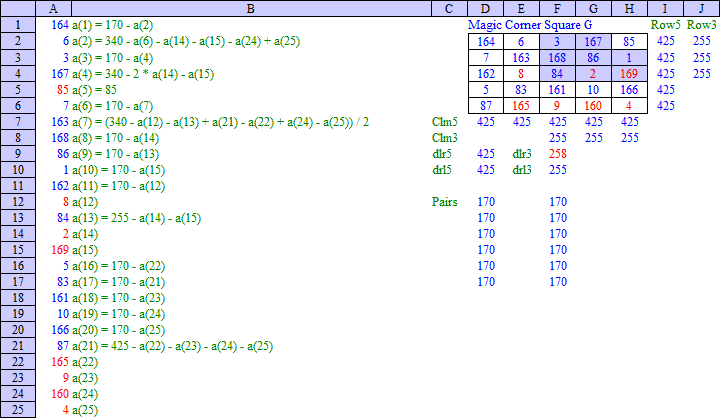Click the 'dlr5' label
Viewport: 721px width, 419px height.
coord(442,154)
